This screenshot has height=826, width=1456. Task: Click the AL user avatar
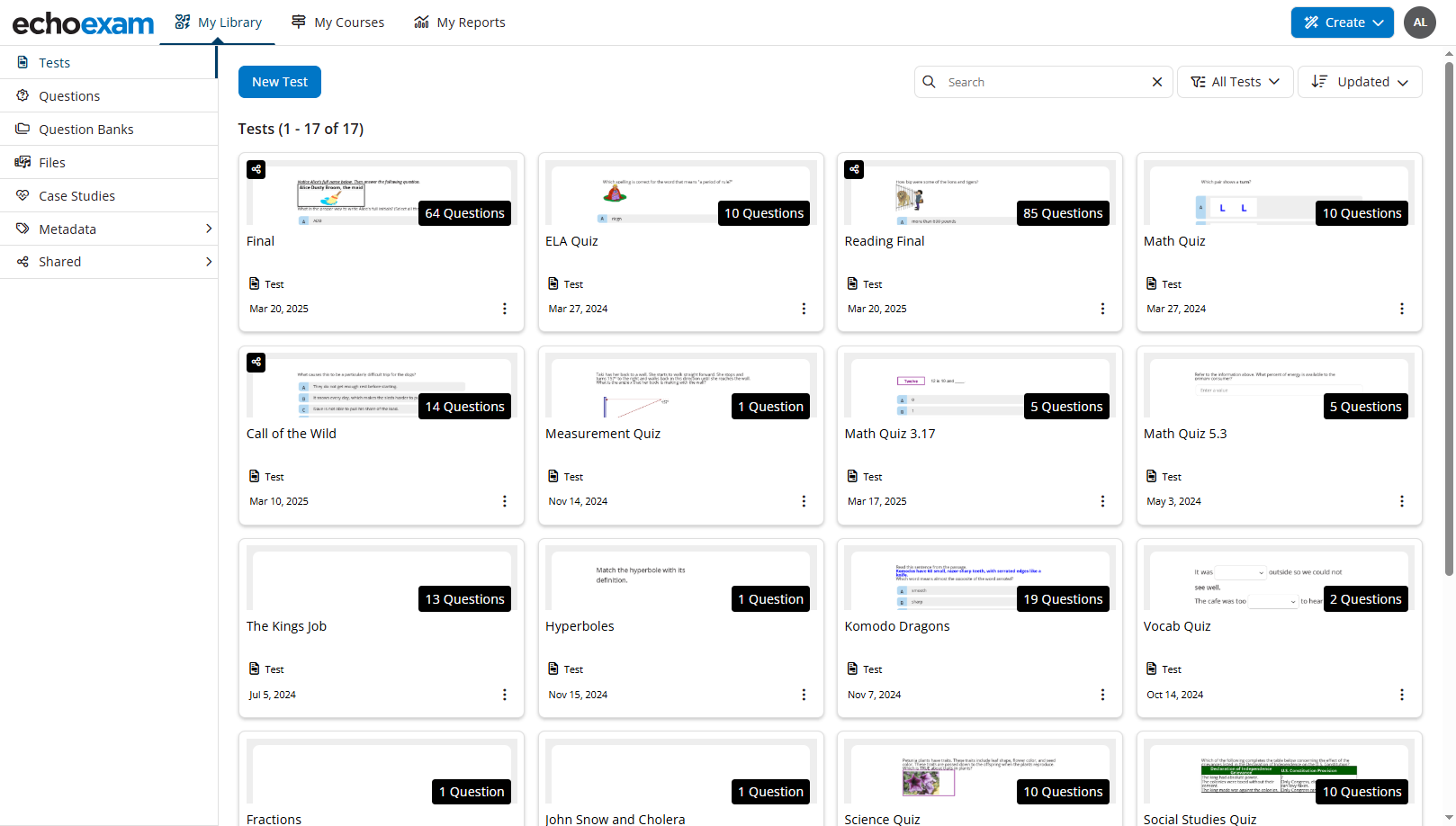[1420, 22]
